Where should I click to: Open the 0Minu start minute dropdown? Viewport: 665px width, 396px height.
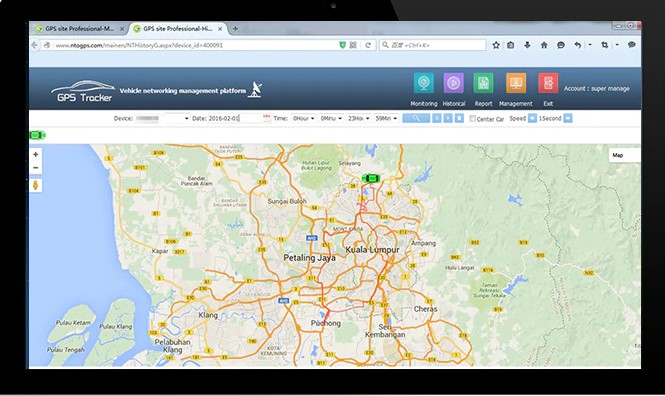pos(331,118)
